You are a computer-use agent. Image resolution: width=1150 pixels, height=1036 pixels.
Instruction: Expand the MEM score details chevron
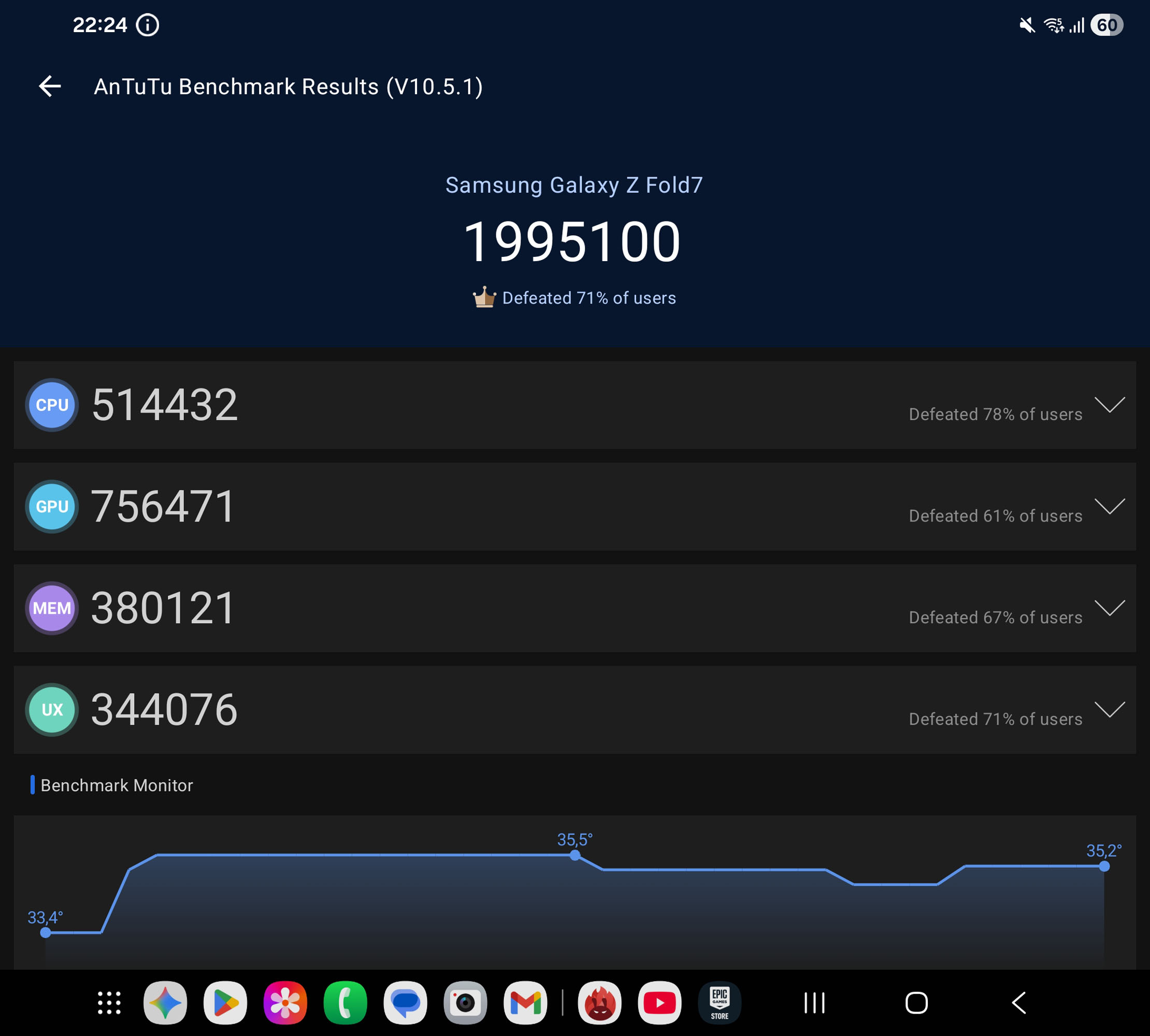pyautogui.click(x=1110, y=608)
